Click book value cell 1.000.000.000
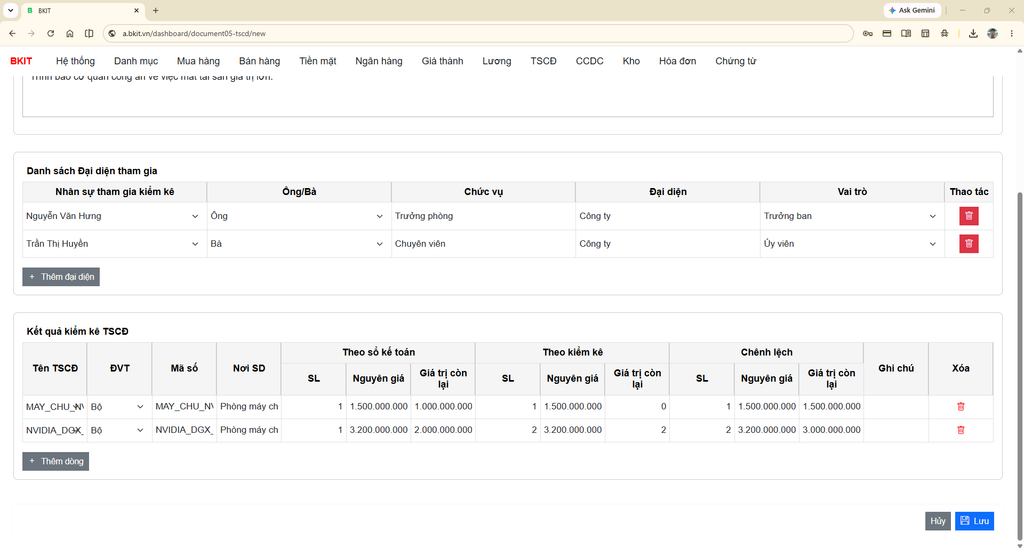Screen dimensions: 1024x550 click(x=443, y=406)
